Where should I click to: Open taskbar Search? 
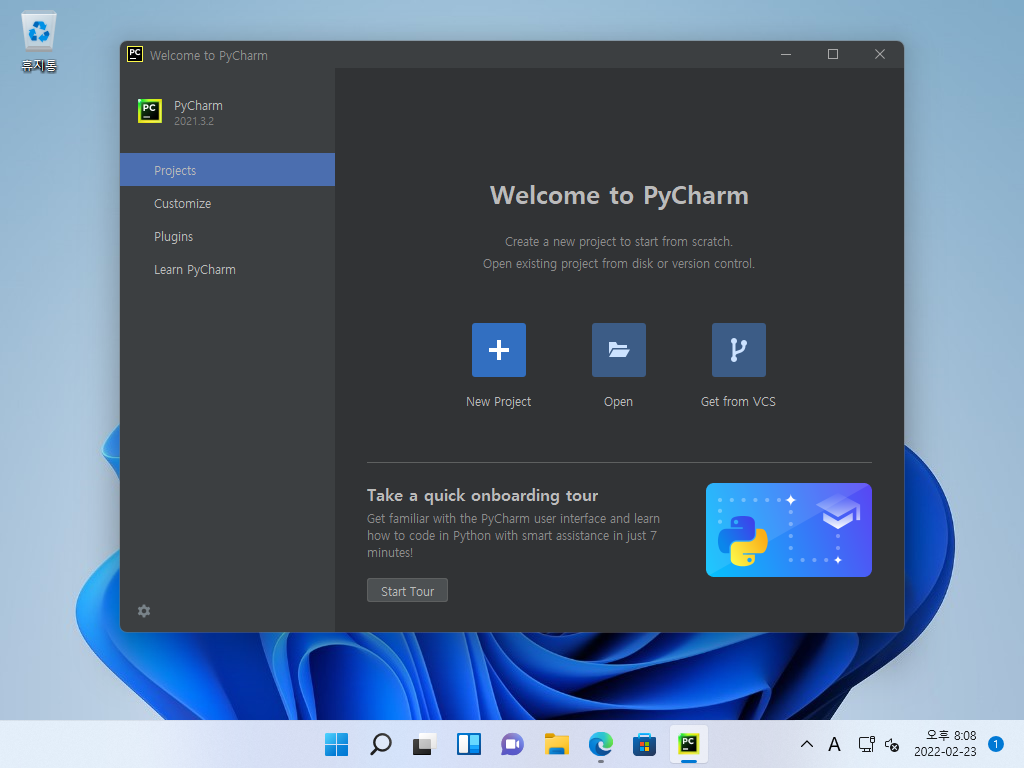point(381,744)
